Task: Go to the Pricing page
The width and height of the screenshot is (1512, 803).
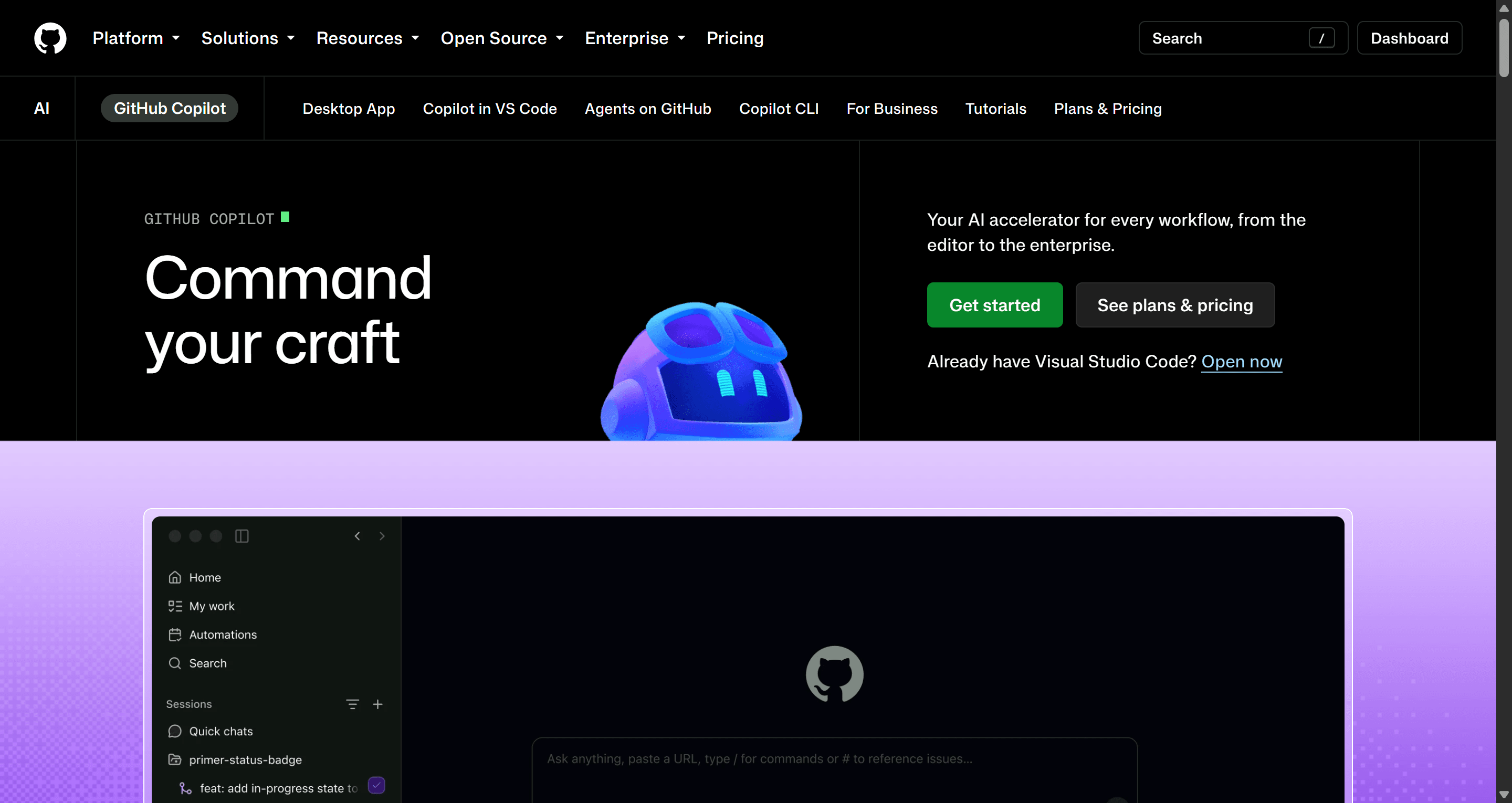Action: [735, 38]
